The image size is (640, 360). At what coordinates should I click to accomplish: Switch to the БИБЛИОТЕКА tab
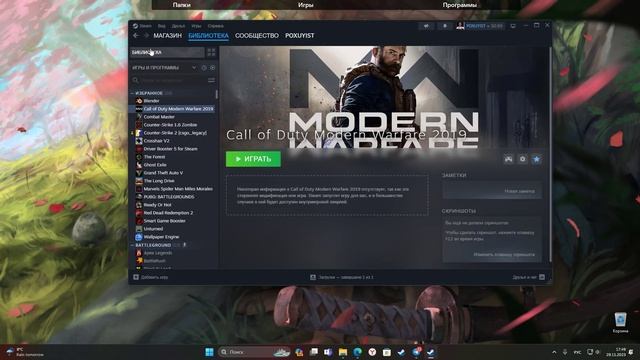pyautogui.click(x=208, y=36)
